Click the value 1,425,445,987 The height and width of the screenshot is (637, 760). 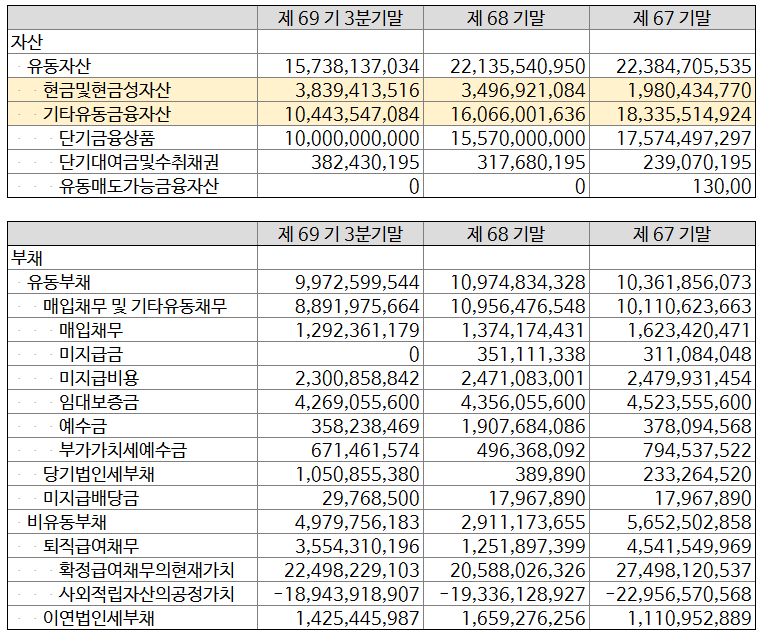[x=357, y=618]
